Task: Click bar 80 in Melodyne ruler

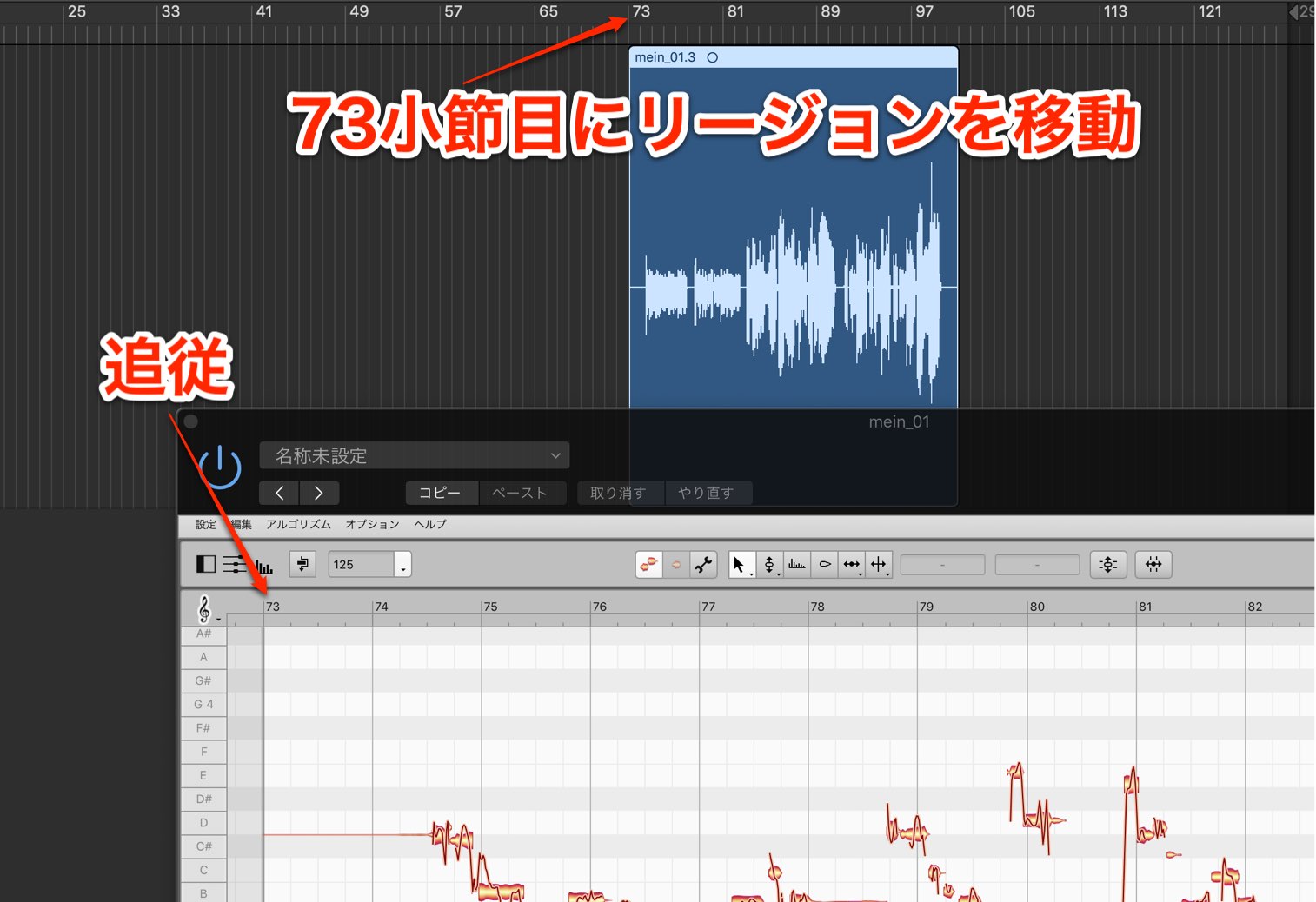Action: point(1037,607)
